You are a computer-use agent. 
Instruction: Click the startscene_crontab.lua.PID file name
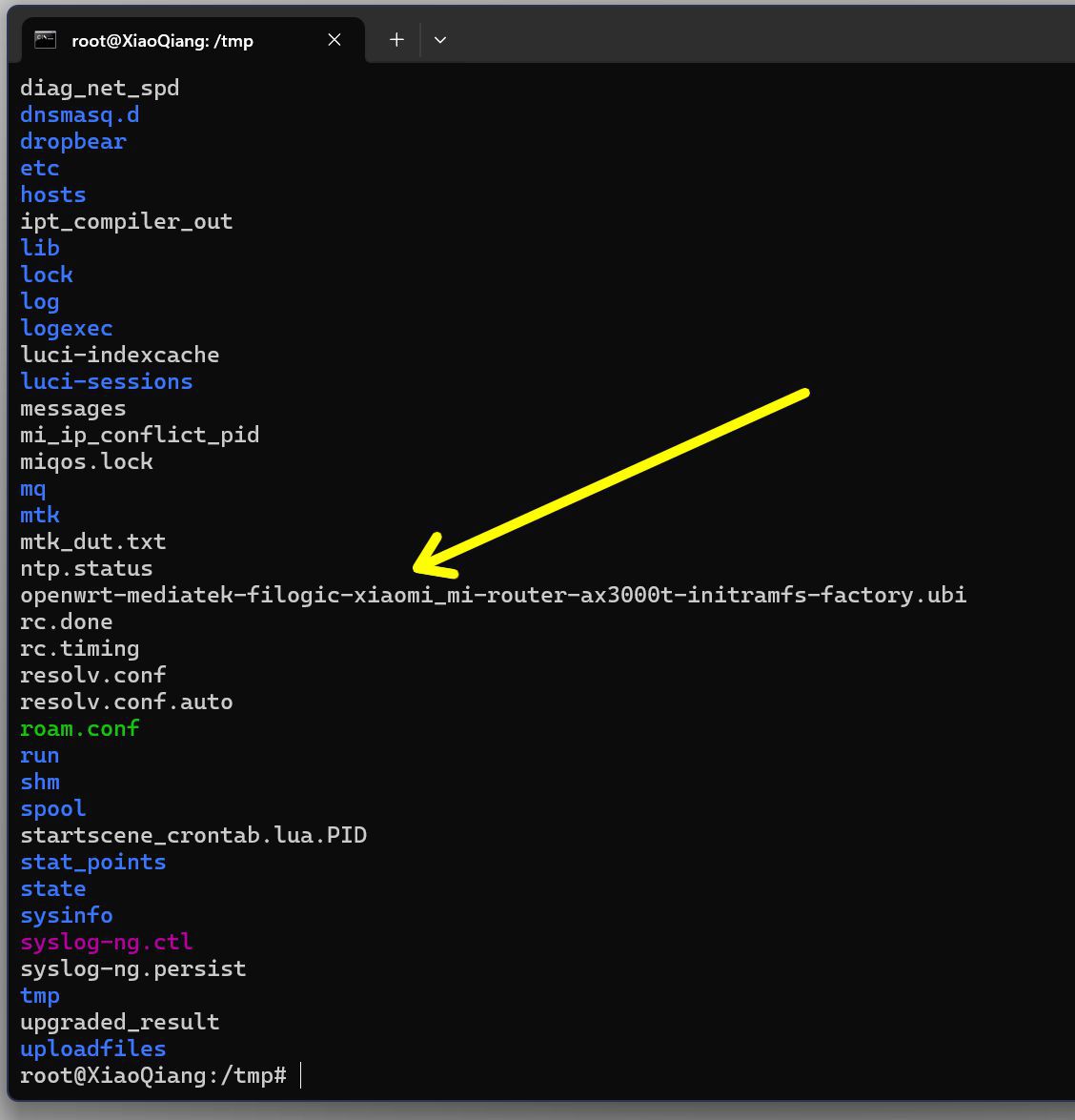point(193,836)
